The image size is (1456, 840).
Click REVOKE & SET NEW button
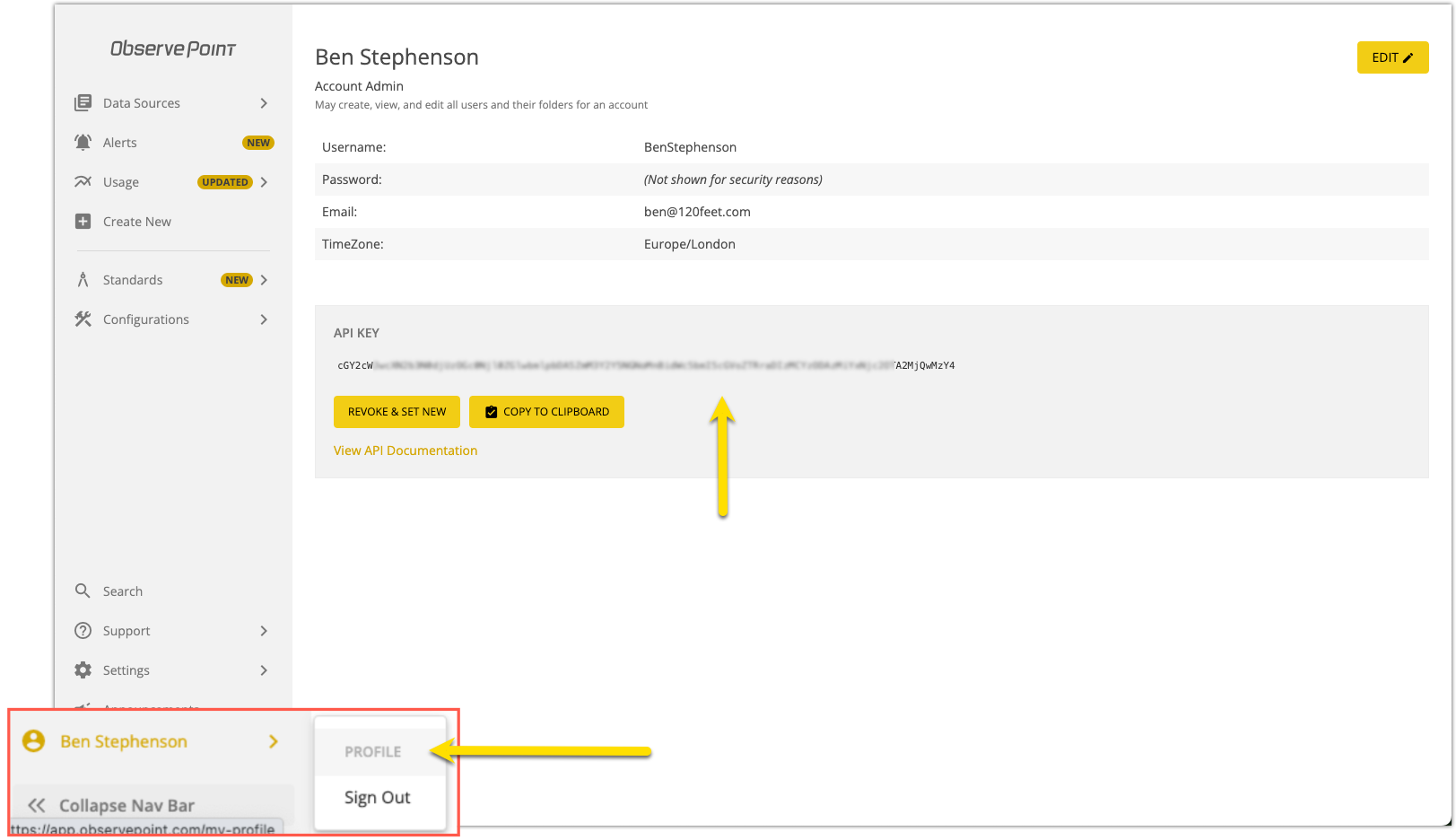point(397,412)
